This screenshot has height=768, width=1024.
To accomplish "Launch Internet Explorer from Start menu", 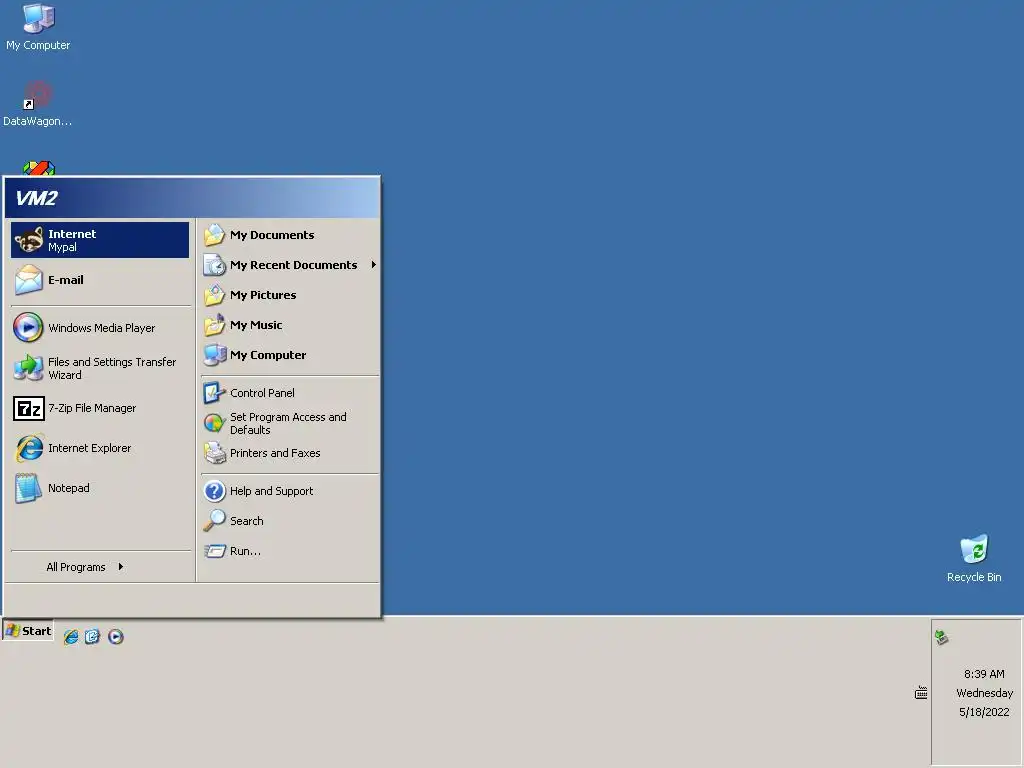I will pos(100,448).
